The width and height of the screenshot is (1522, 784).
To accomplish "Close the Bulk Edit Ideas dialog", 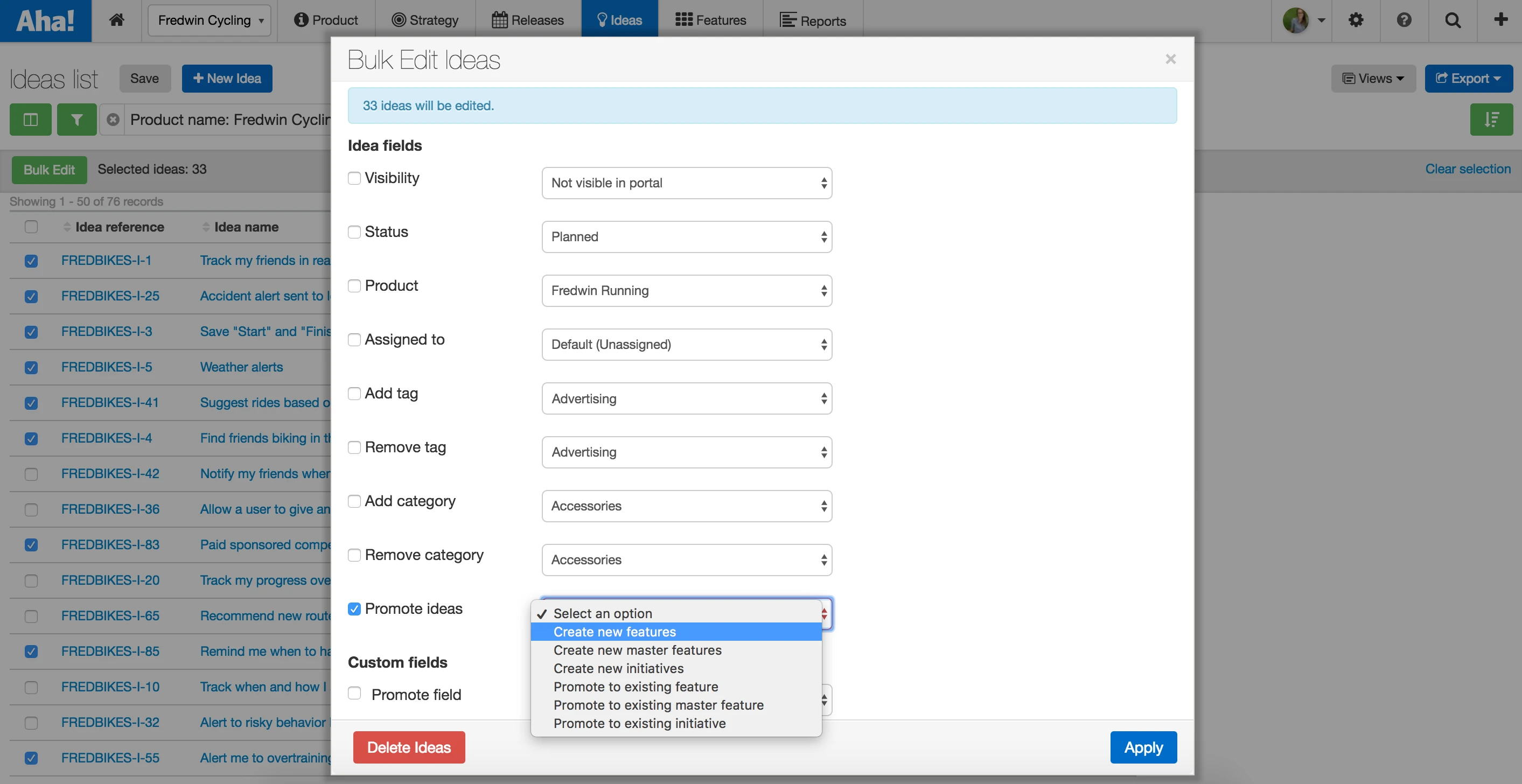I will [1170, 59].
